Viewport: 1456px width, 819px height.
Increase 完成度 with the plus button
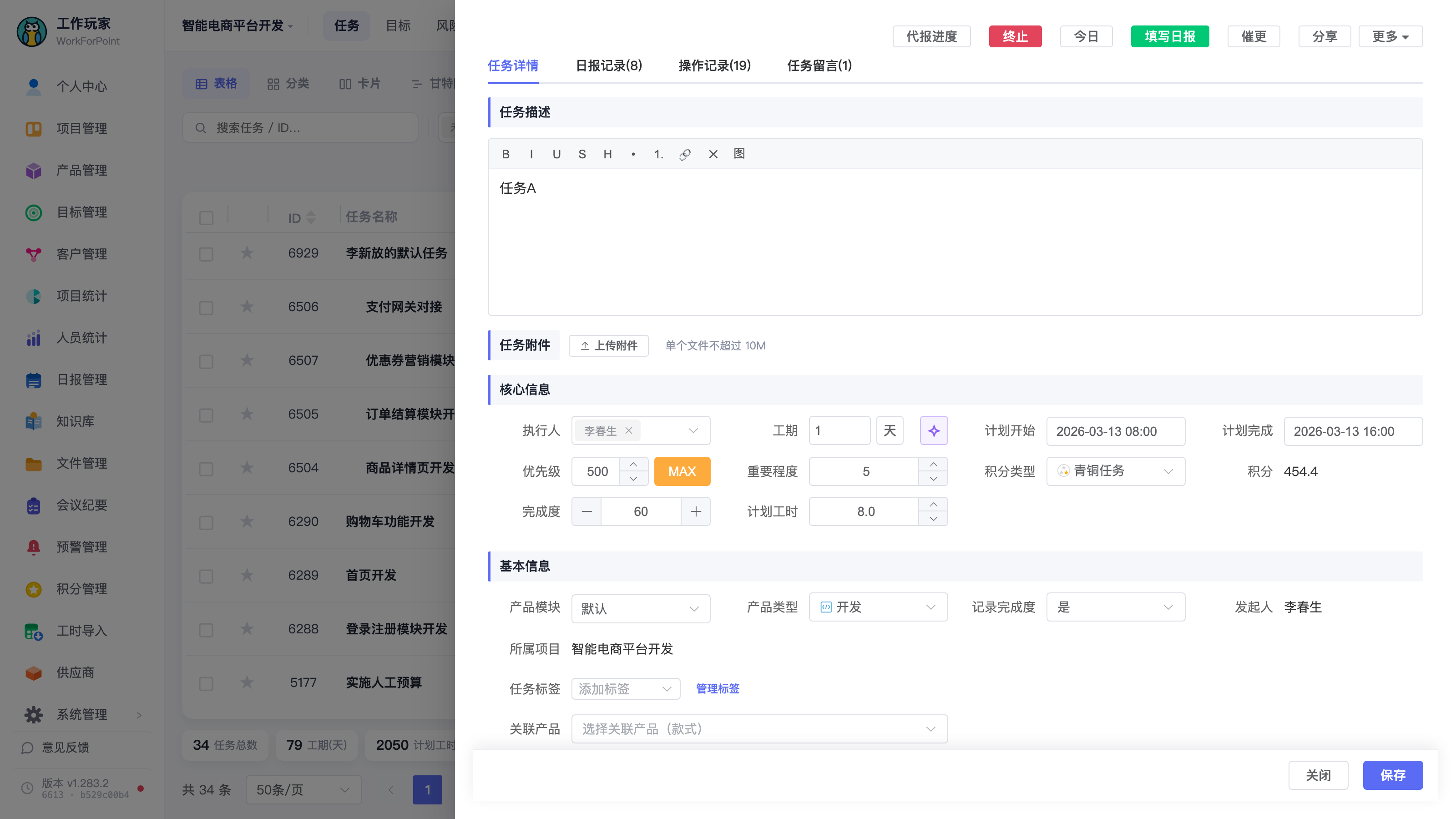(x=695, y=511)
